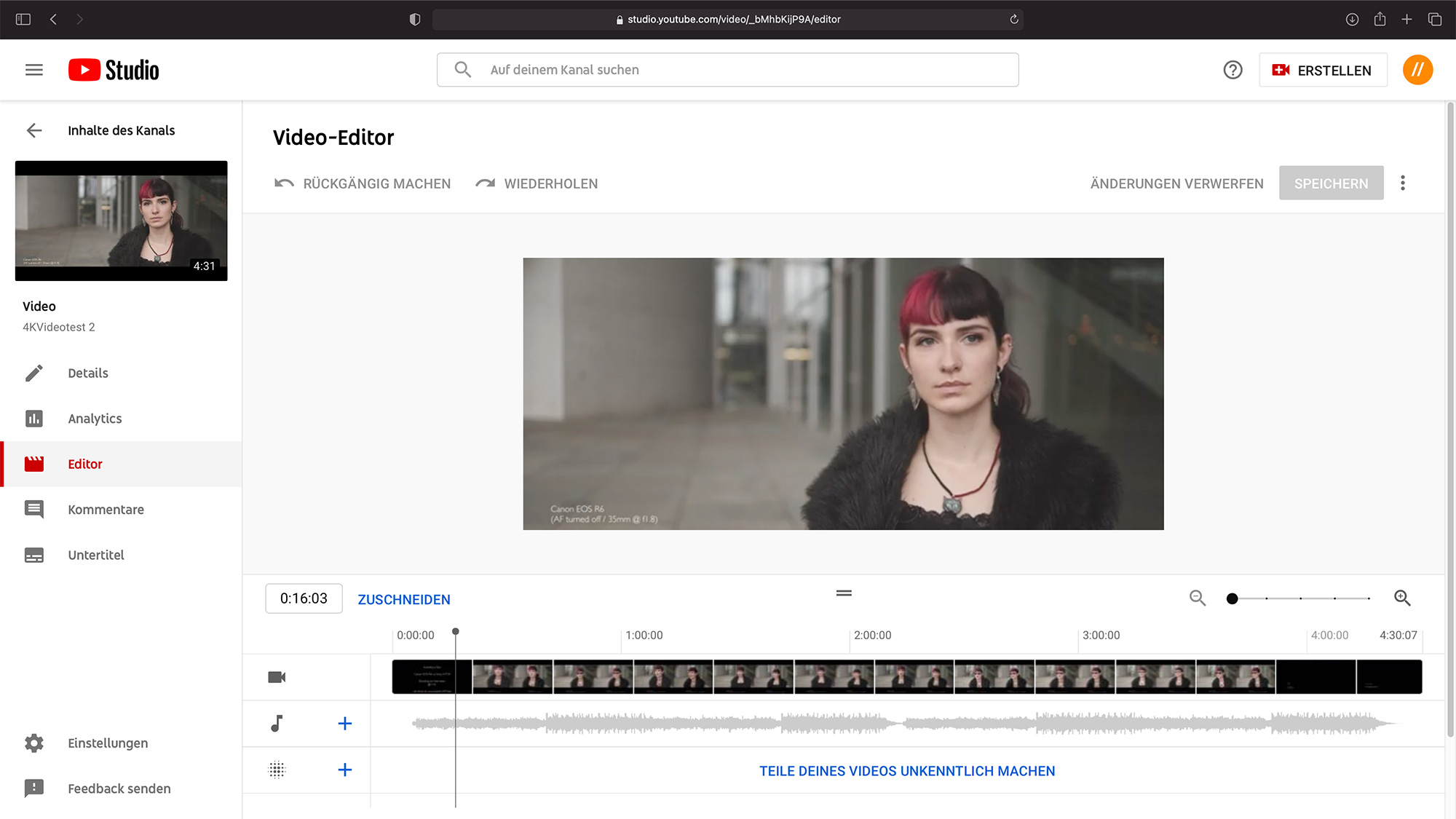Show Safari downloads icon
The width and height of the screenshot is (1456, 819).
pyautogui.click(x=1352, y=20)
